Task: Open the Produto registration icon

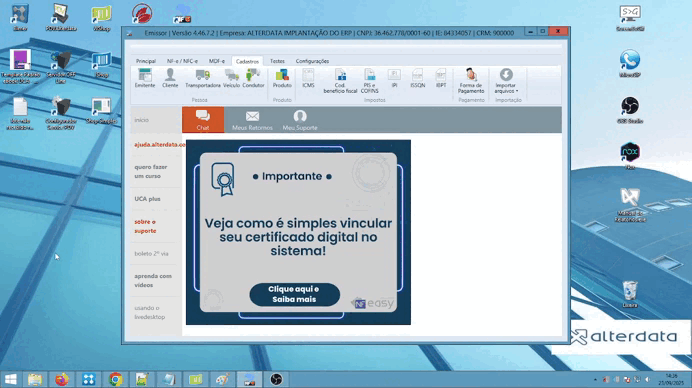Action: 282,79
